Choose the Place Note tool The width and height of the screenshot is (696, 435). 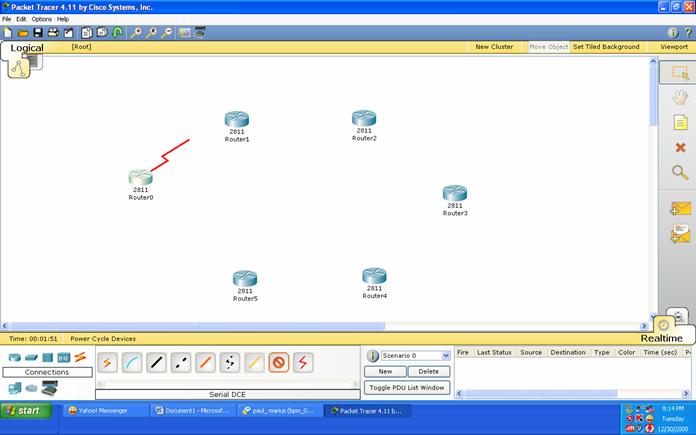[x=680, y=122]
